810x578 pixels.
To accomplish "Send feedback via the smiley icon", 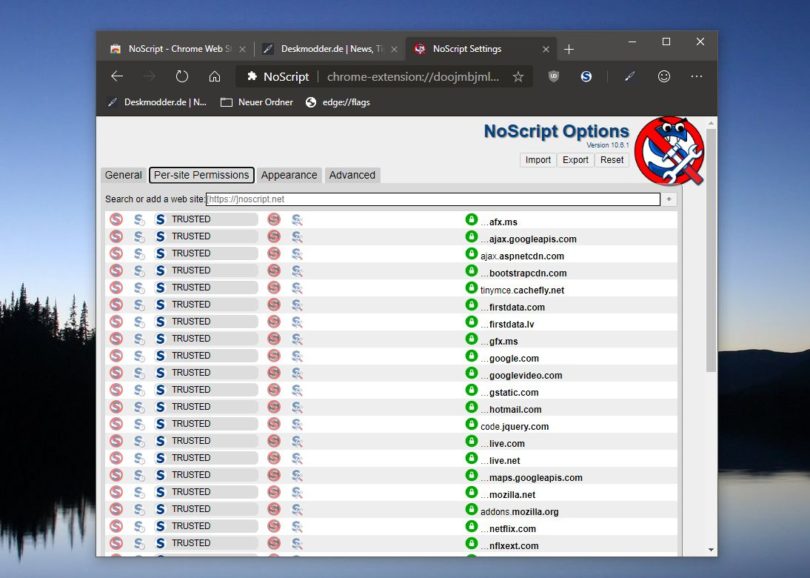I will pyautogui.click(x=664, y=76).
